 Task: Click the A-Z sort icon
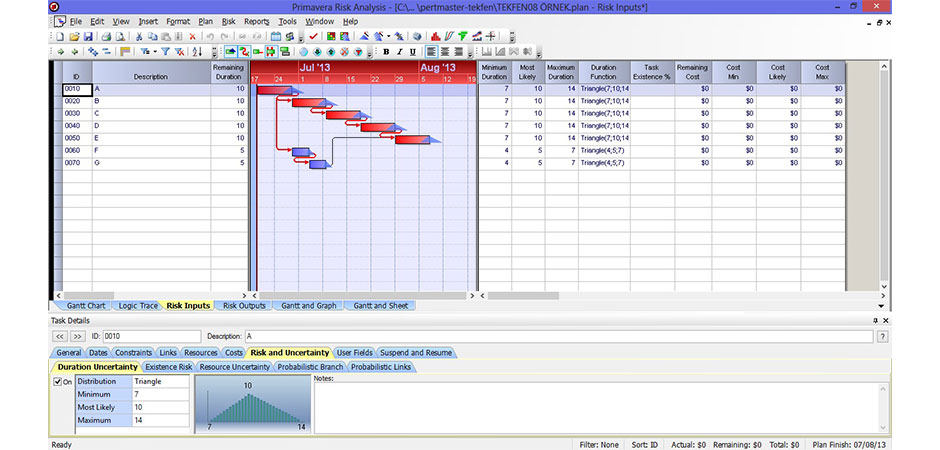(196, 51)
